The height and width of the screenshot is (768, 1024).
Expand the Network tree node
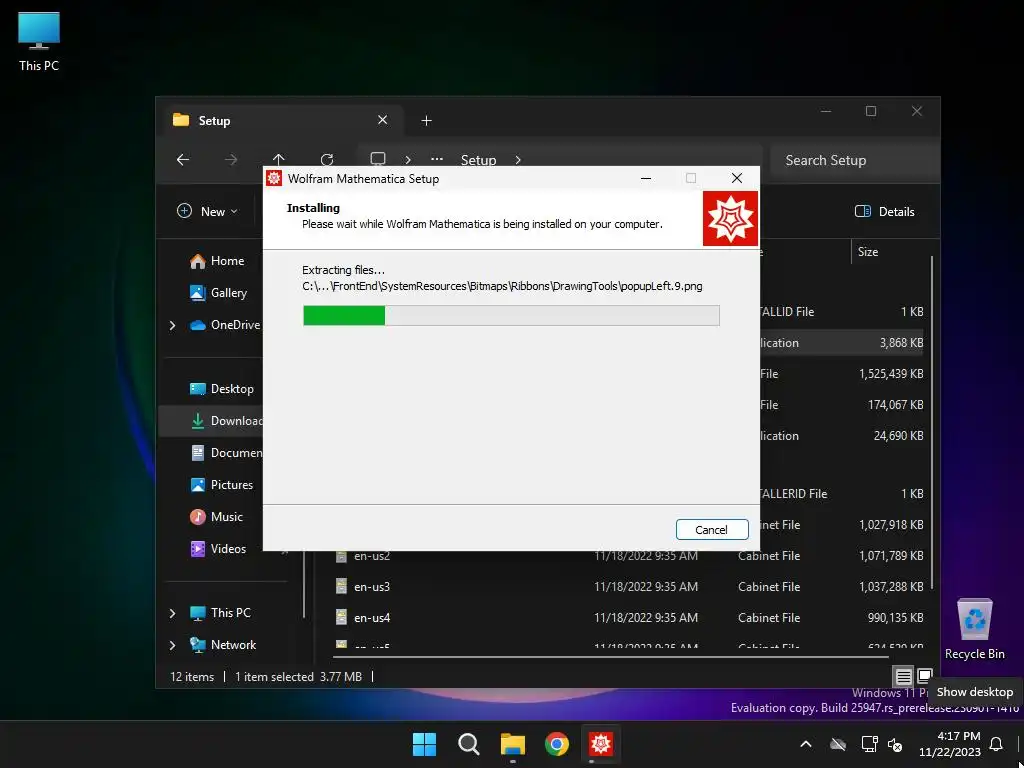(x=172, y=645)
